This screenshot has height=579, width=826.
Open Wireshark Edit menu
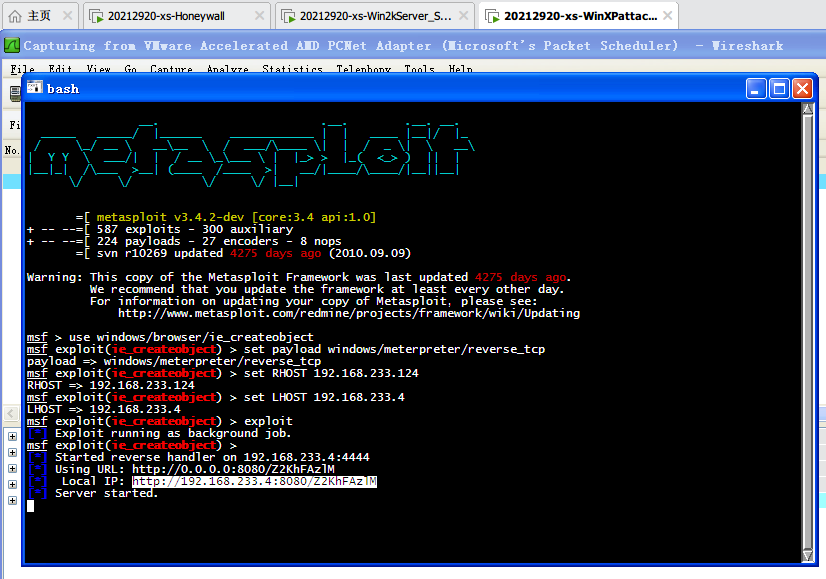[60, 69]
